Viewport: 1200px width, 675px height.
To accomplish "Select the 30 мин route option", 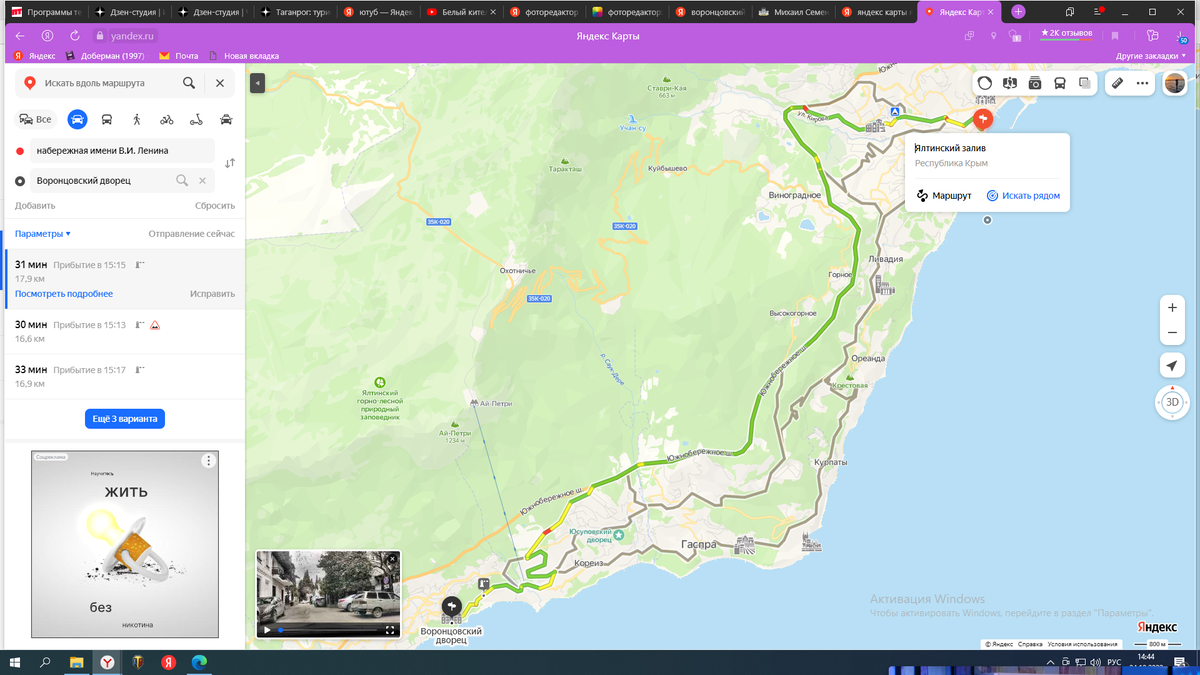I will (x=125, y=332).
